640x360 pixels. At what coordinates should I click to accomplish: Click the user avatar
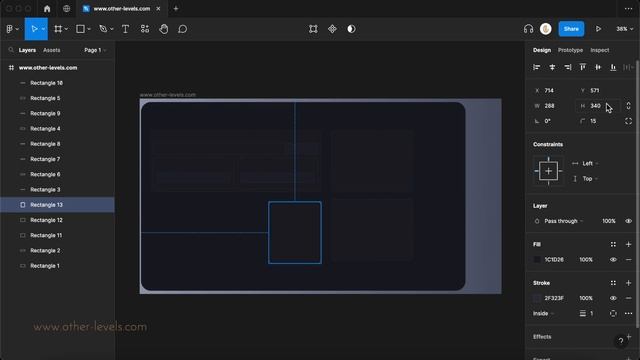(x=546, y=29)
